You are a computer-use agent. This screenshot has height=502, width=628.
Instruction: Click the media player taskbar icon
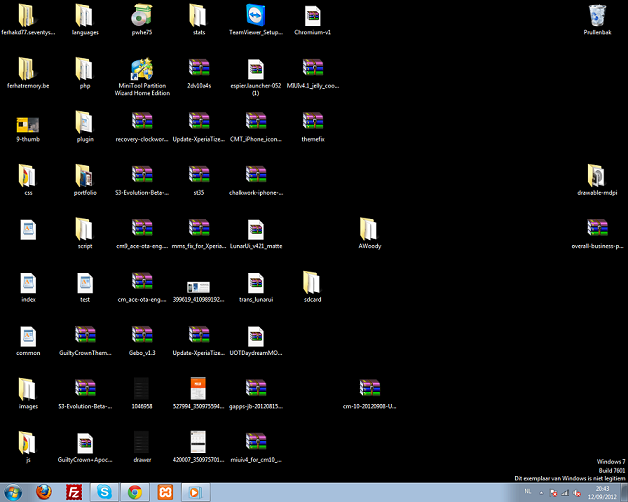click(x=197, y=491)
